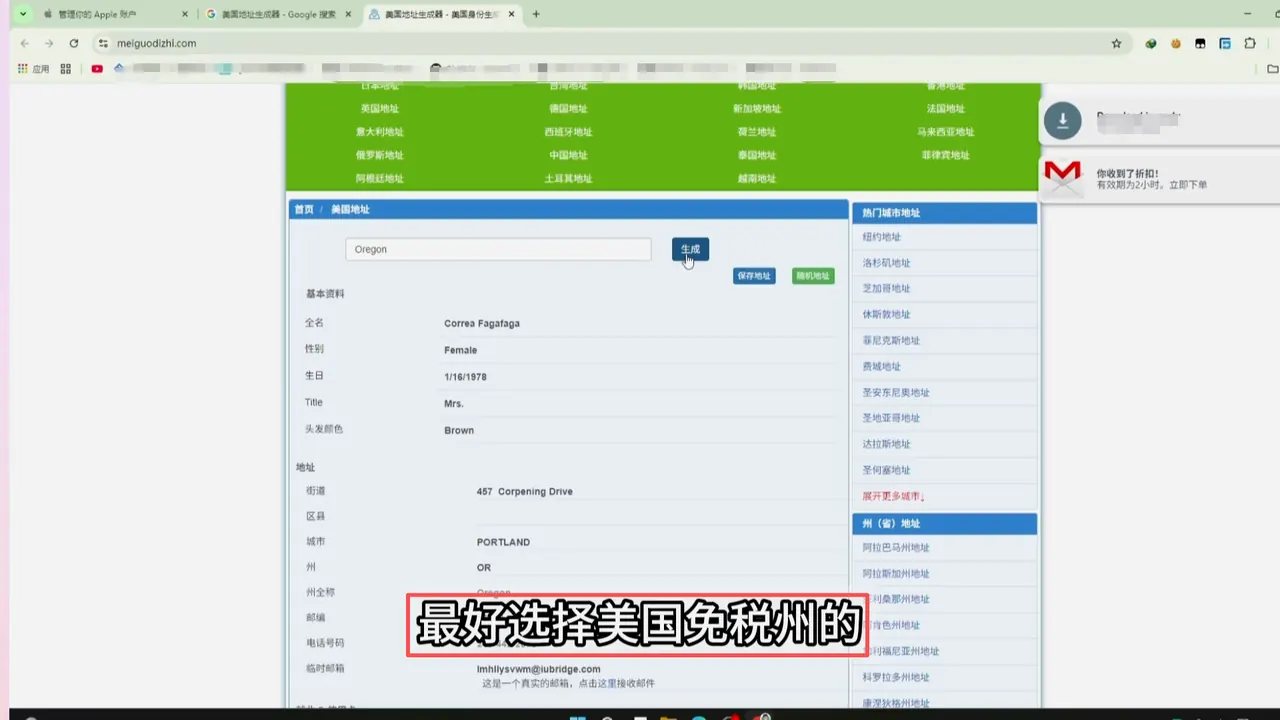Click the browser forward arrow
This screenshot has height=720, width=1280.
[x=48, y=43]
